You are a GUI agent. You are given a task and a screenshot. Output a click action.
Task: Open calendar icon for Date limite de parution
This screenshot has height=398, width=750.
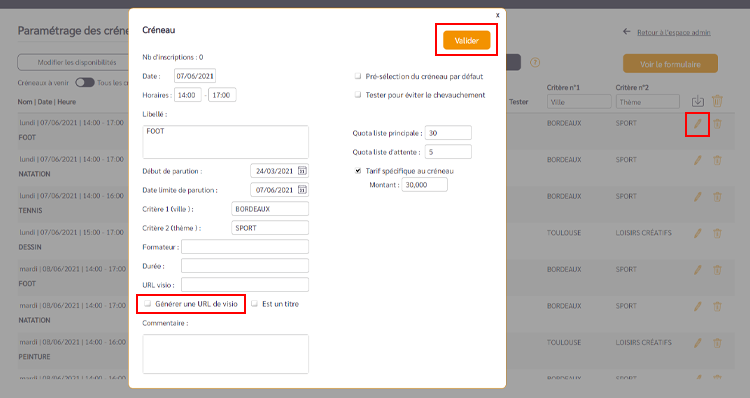tap(302, 190)
